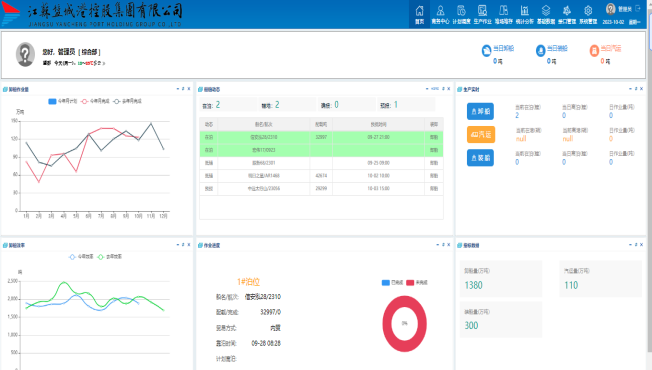Collapse the 生产实时 panel using header arrow
The width and height of the screenshot is (652, 370).
coord(630,89)
